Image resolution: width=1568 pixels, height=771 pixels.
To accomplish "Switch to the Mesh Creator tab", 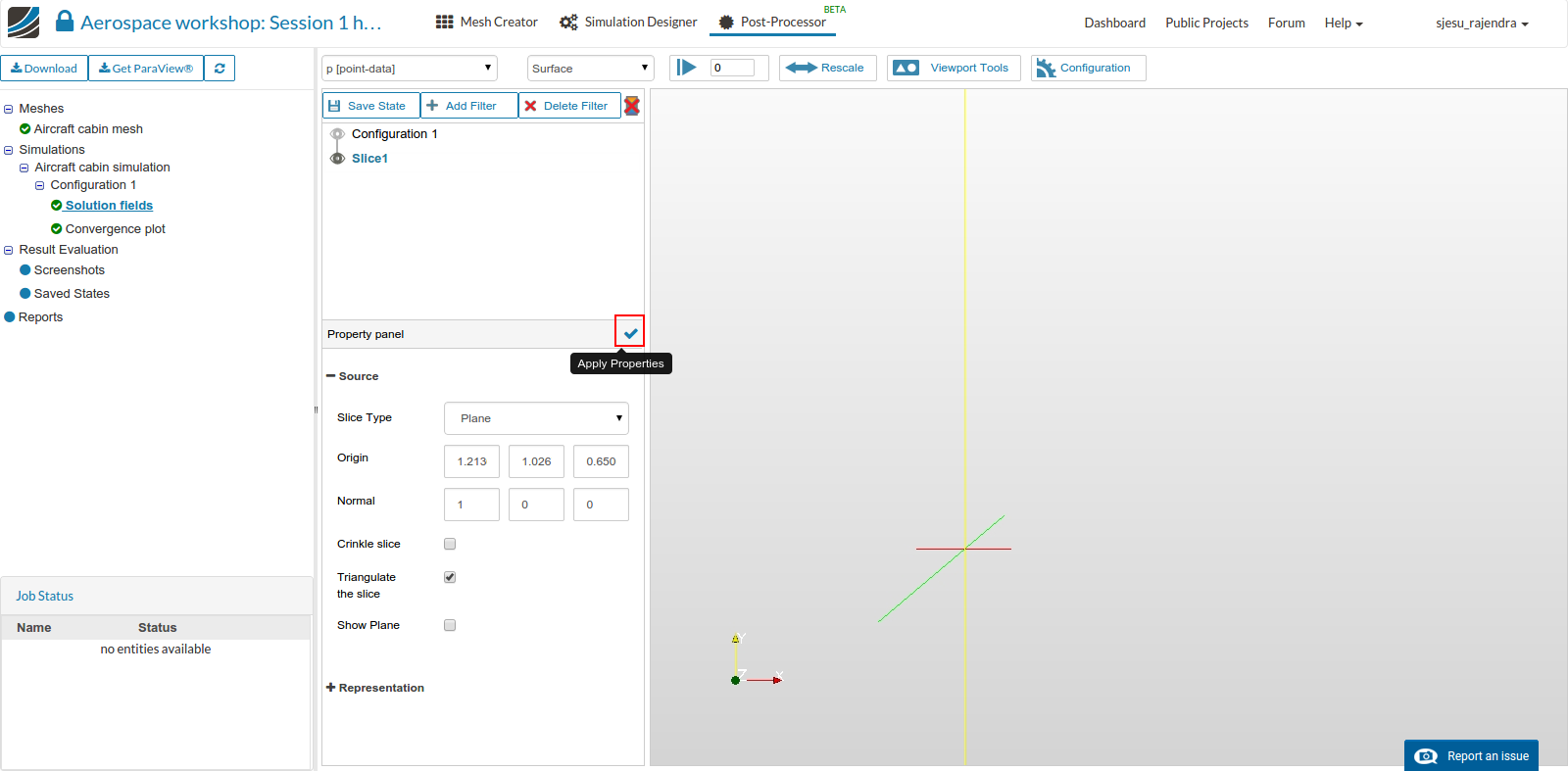I will point(487,23).
